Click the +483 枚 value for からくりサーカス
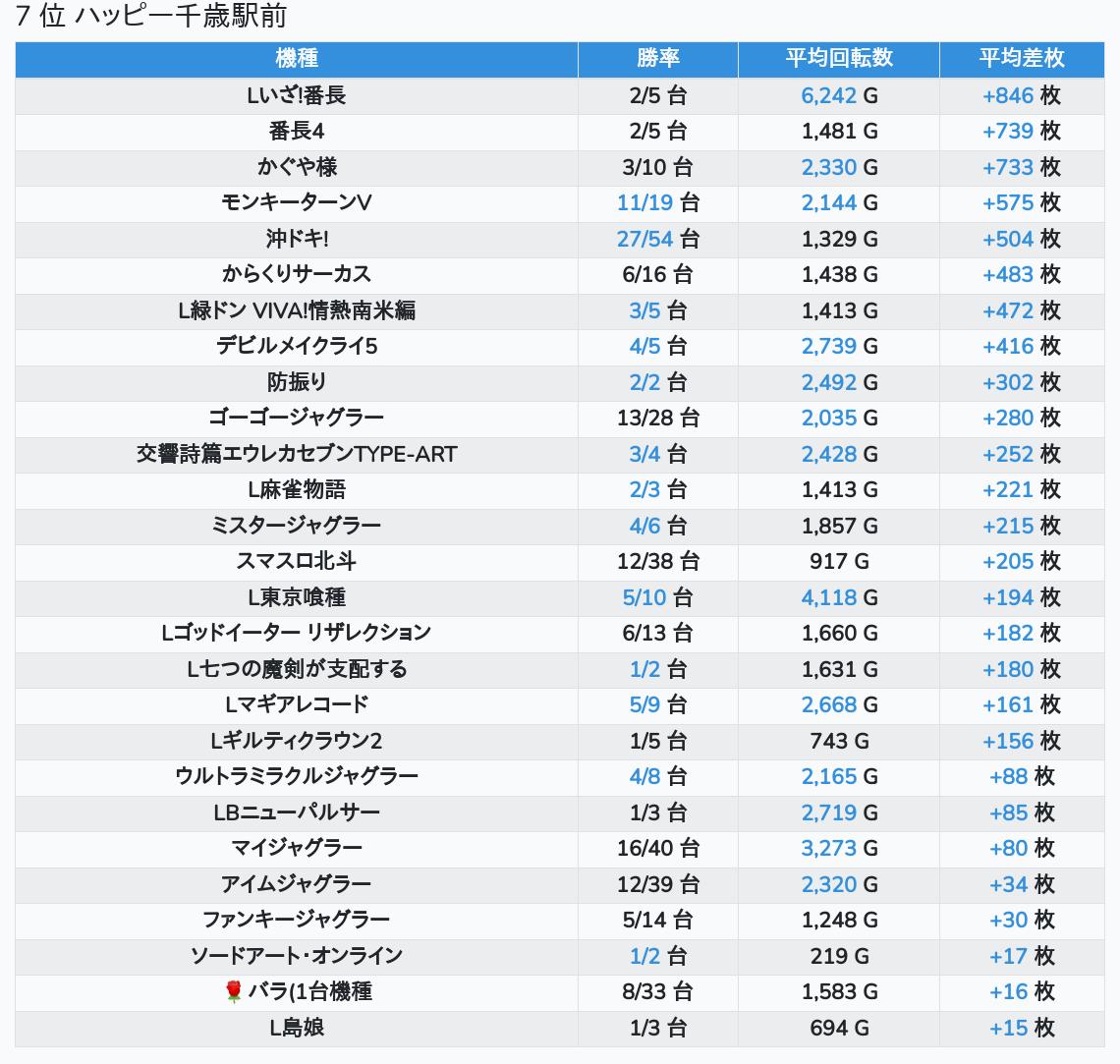1120x1064 pixels. click(1022, 274)
